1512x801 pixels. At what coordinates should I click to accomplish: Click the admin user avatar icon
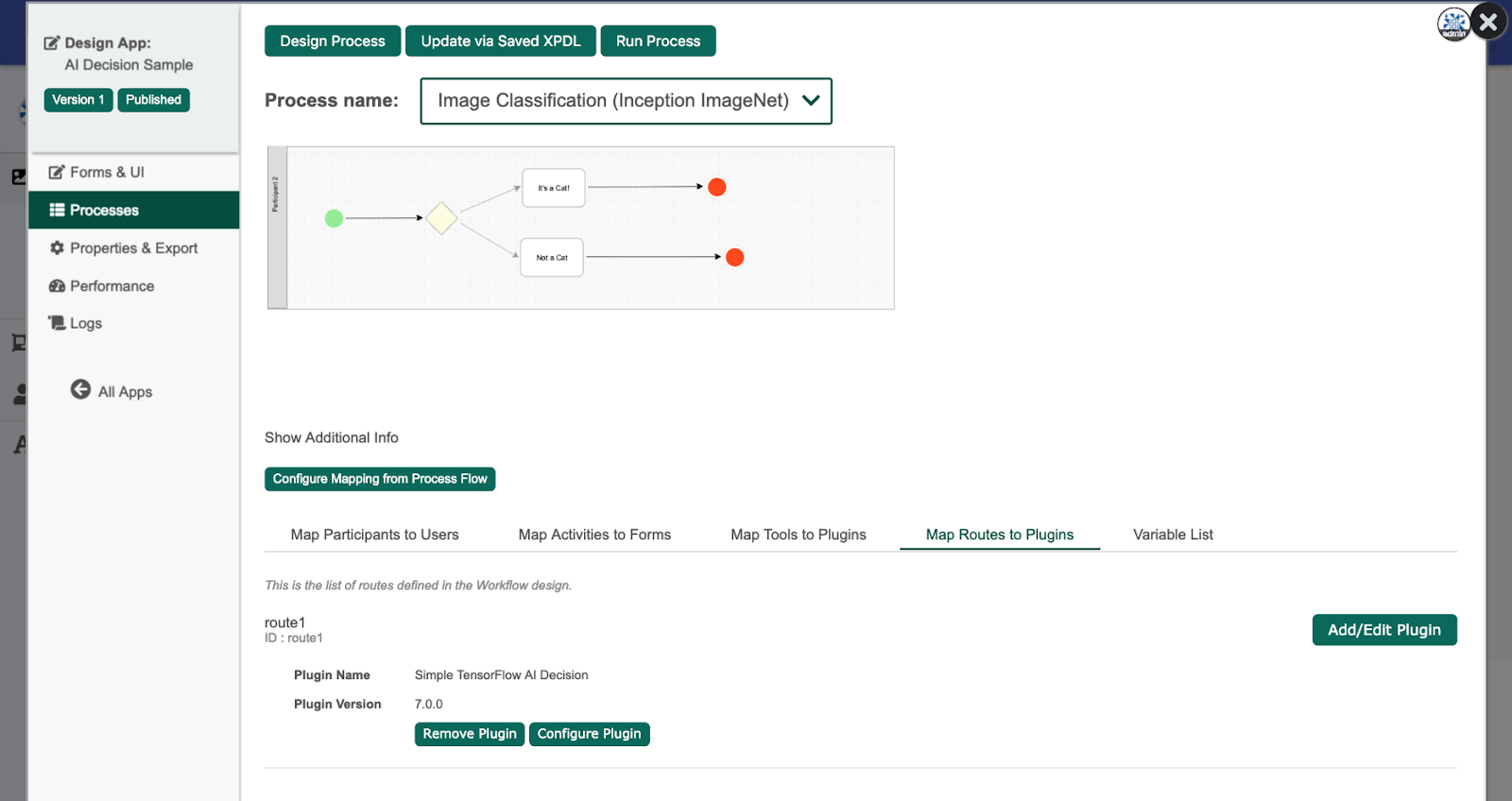1453,25
